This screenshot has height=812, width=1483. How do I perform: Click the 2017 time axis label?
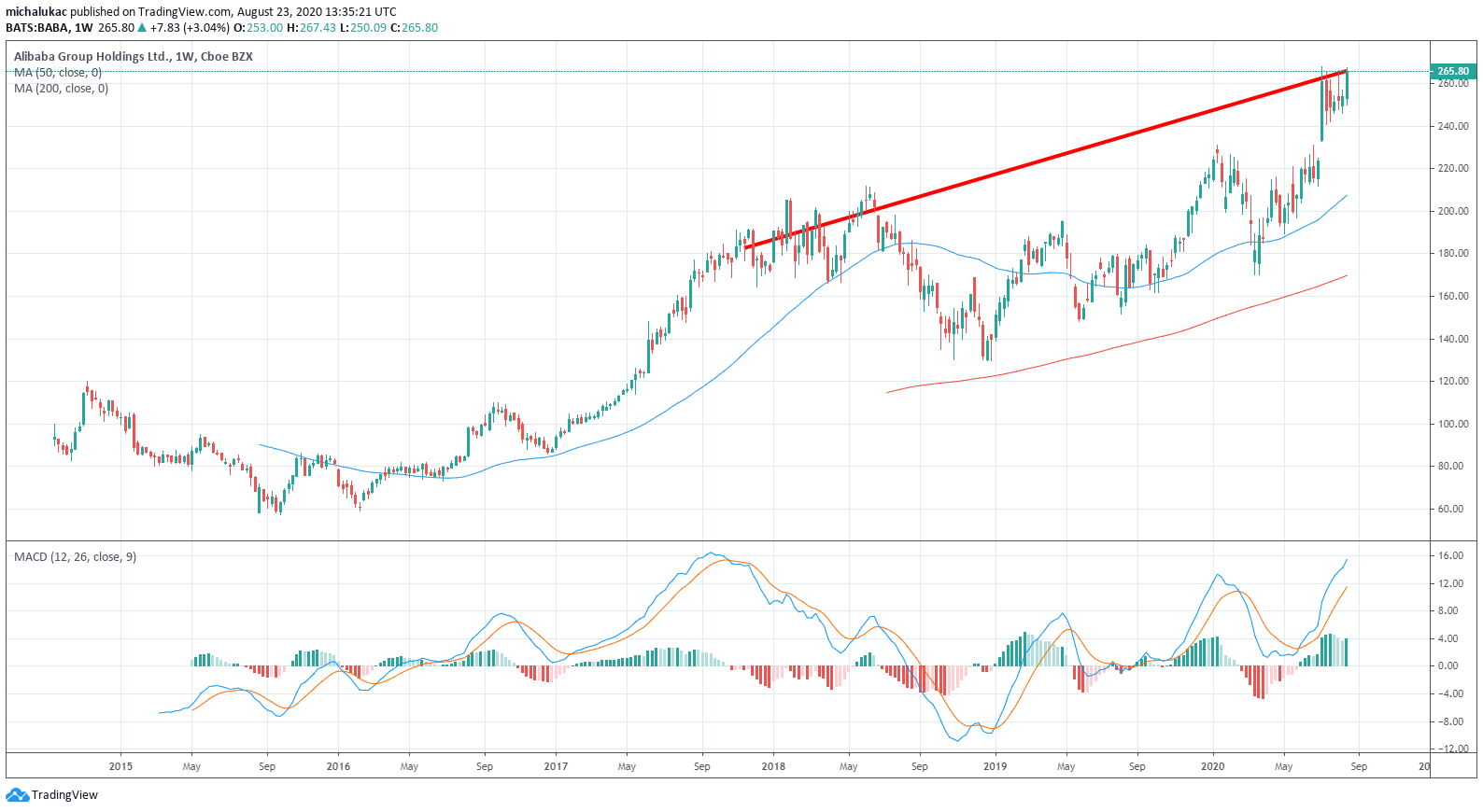(556, 766)
